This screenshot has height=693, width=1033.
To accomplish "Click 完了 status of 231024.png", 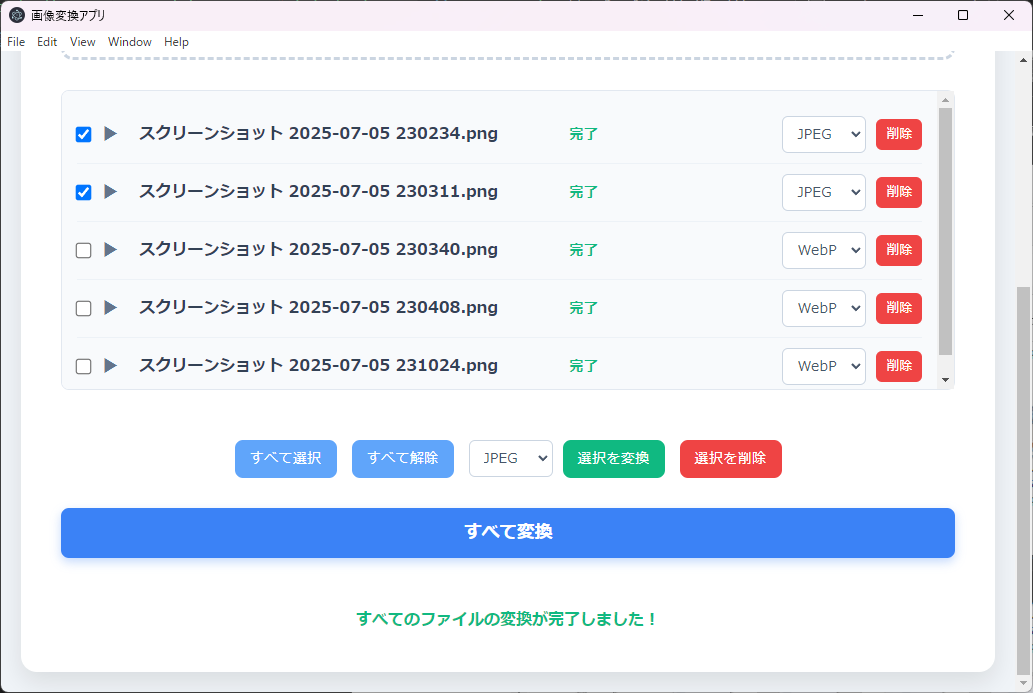I will 583,366.
